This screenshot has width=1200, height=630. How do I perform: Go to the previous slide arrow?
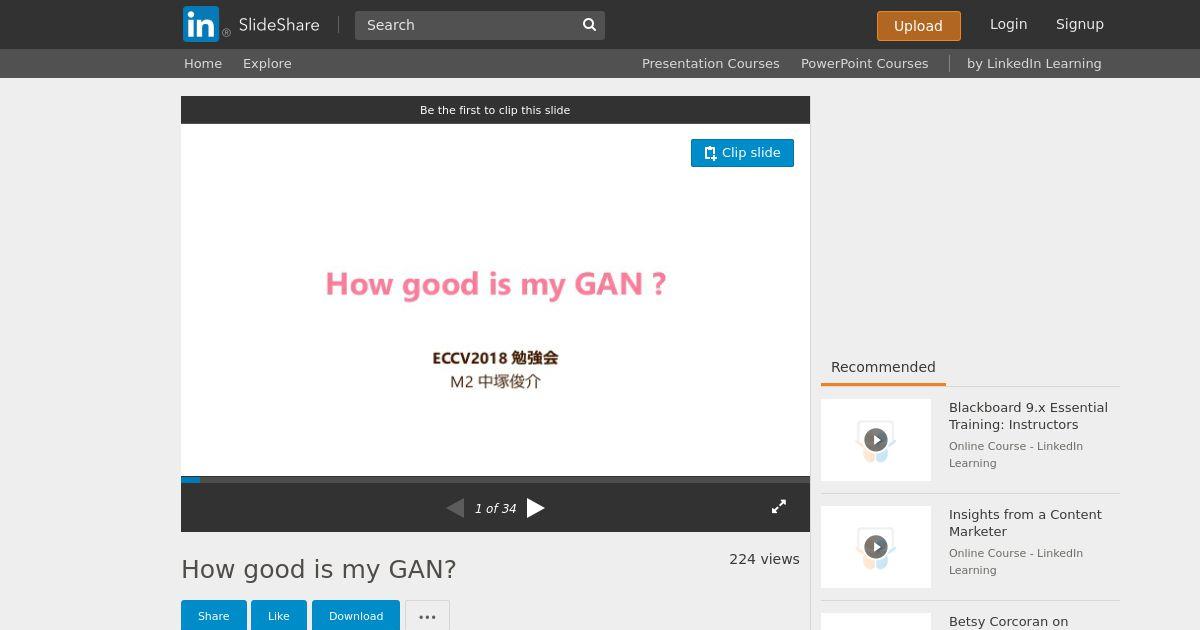[x=455, y=508]
